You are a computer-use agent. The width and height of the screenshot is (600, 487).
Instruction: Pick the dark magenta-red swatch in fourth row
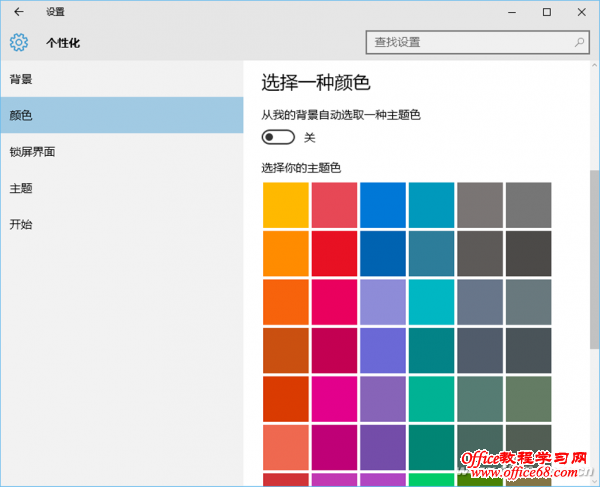coord(334,351)
